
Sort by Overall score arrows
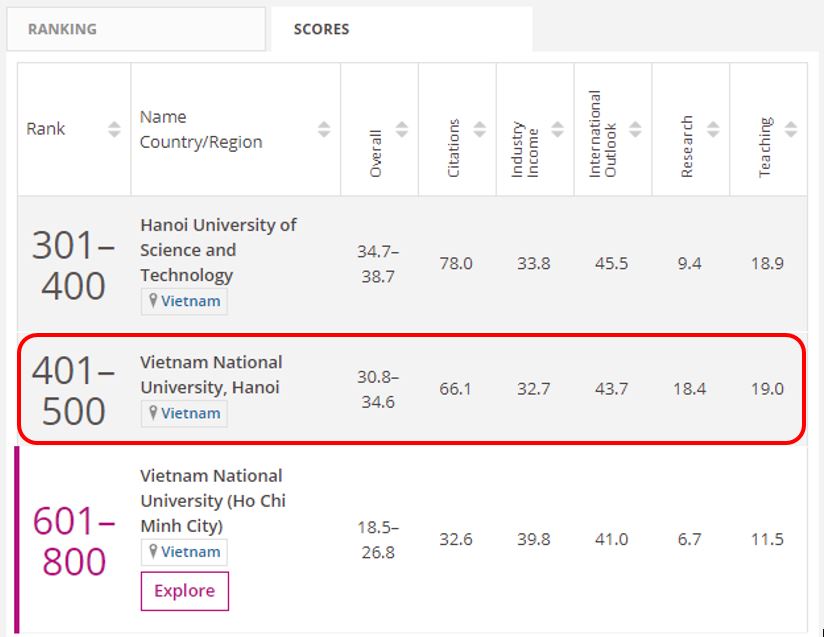click(x=402, y=129)
